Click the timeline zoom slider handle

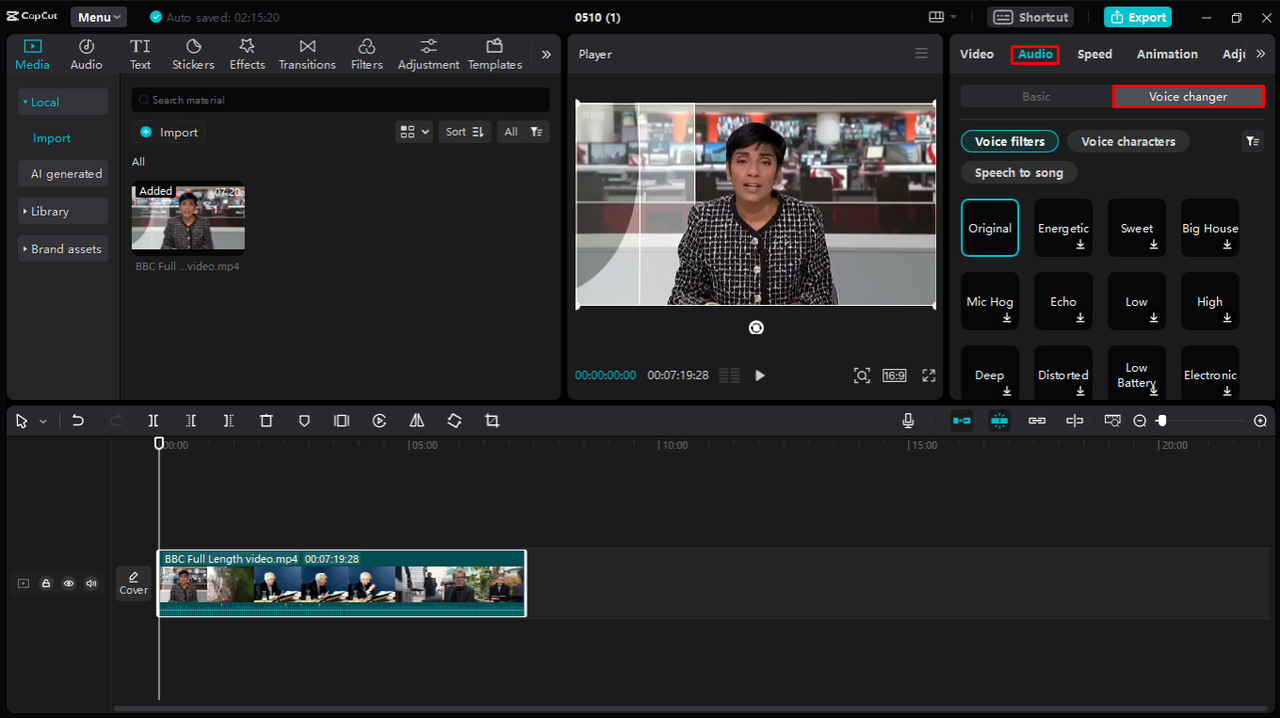coord(1161,421)
